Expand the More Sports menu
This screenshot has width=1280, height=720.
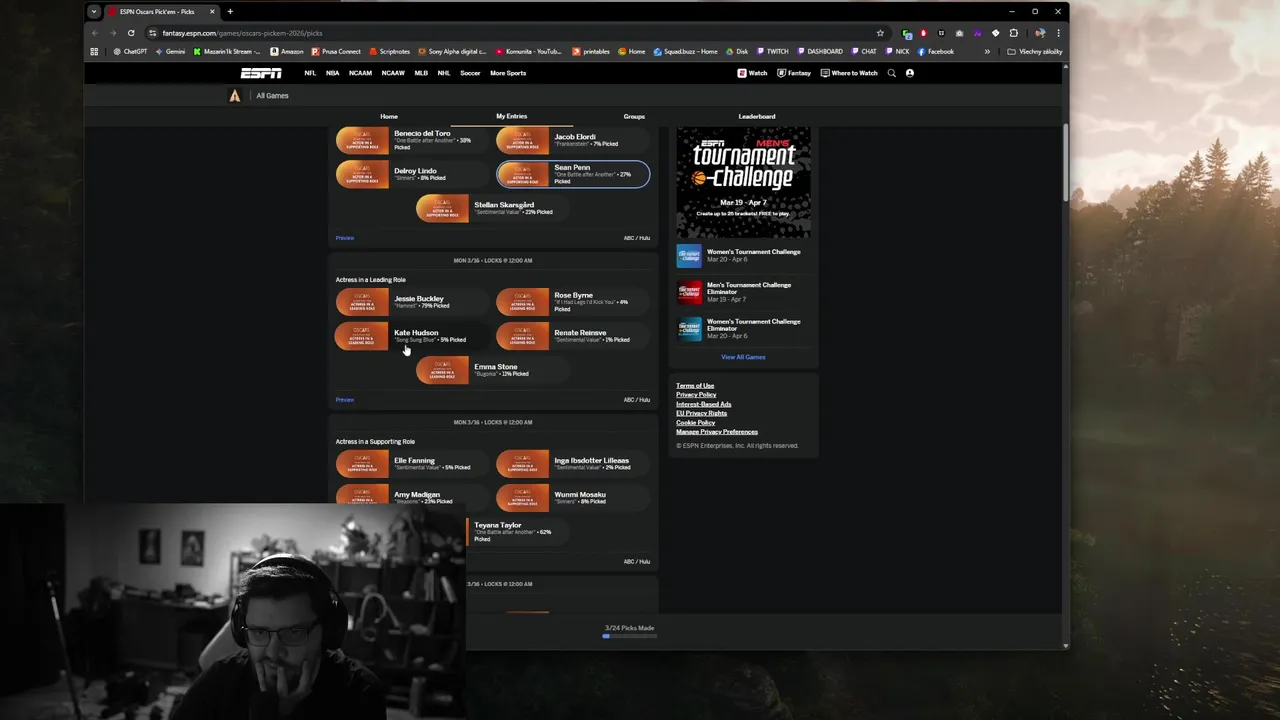point(508,73)
